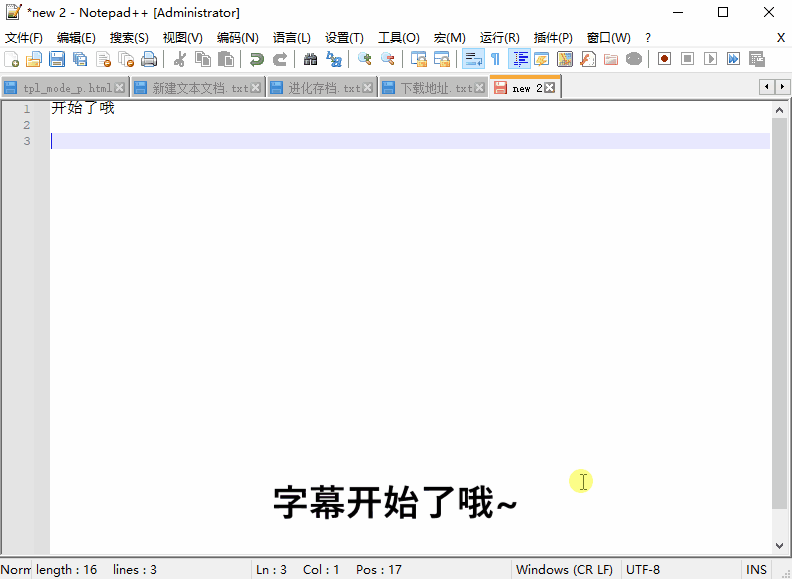Click the Redo arrow icon
This screenshot has width=792, height=579.
[x=279, y=59]
